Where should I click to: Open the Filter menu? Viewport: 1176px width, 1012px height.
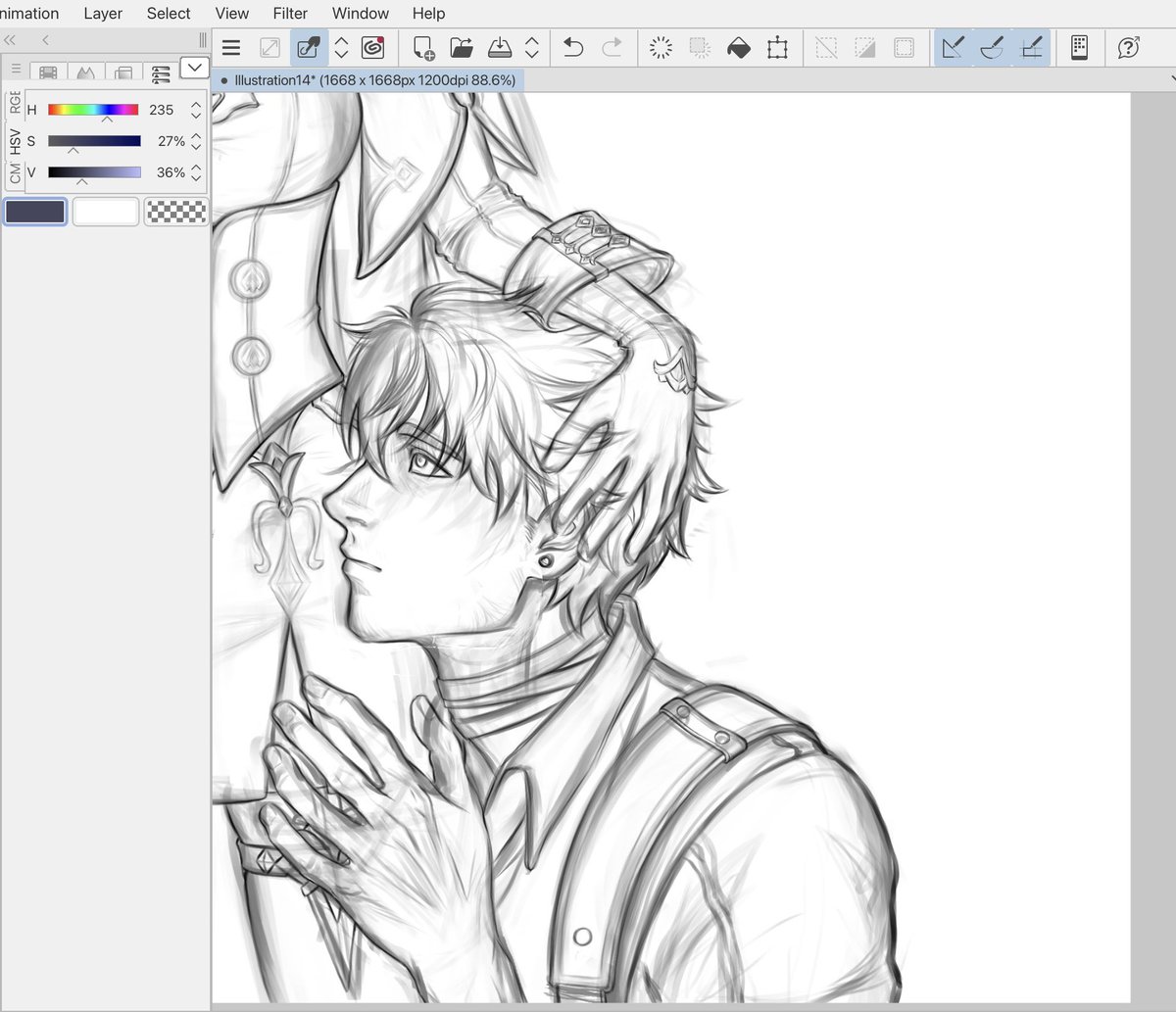(x=289, y=14)
